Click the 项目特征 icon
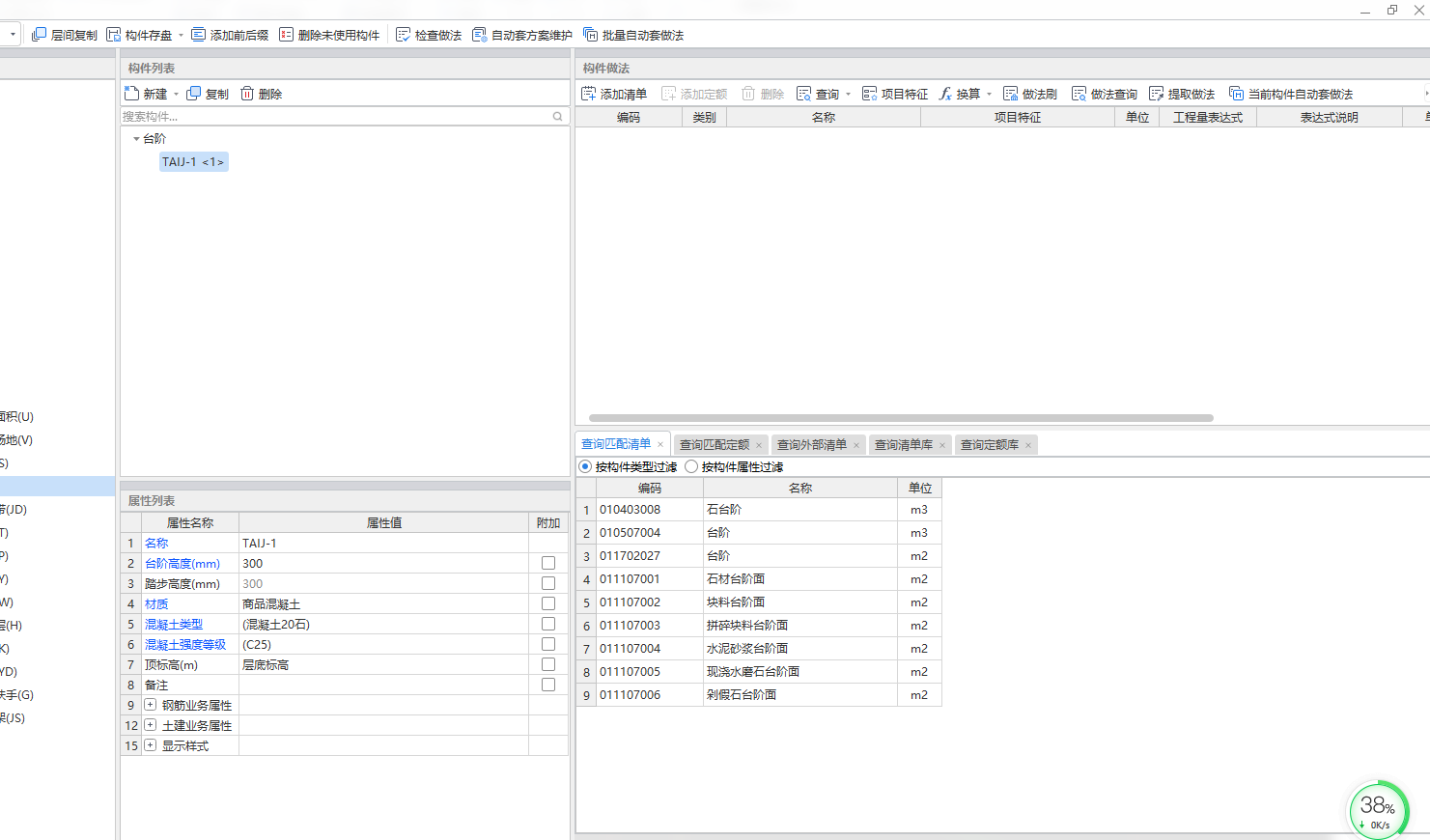Viewport: 1430px width, 840px height. [870, 94]
